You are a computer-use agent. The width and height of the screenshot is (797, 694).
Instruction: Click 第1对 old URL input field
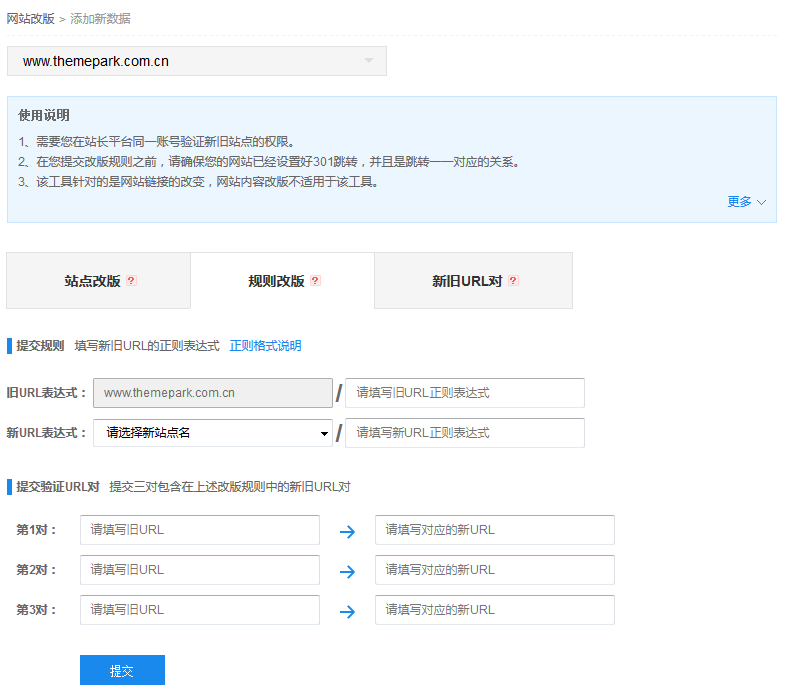[200, 530]
